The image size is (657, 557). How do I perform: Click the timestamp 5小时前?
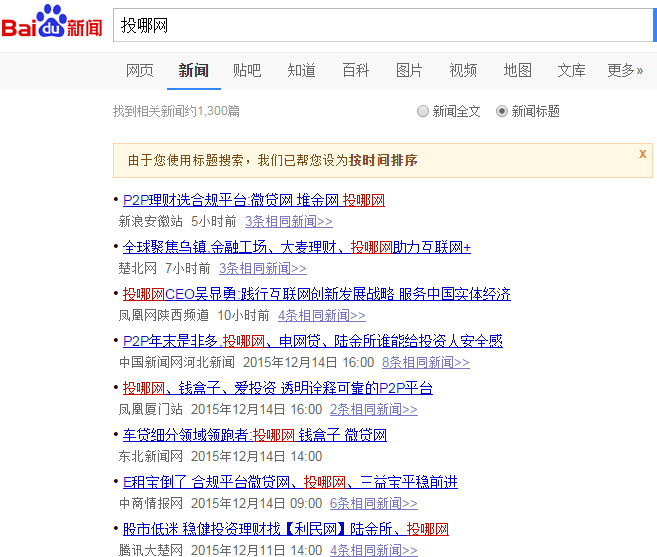click(x=214, y=221)
